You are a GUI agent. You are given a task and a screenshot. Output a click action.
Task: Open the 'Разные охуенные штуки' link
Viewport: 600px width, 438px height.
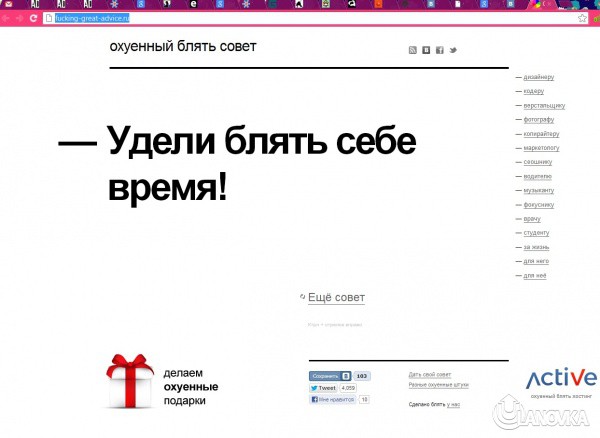438,385
